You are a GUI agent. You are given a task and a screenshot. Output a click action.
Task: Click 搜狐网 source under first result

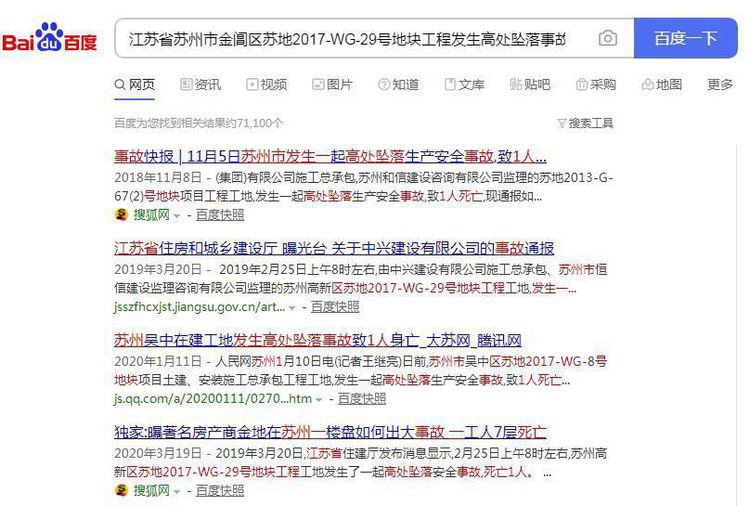pyautogui.click(x=151, y=215)
